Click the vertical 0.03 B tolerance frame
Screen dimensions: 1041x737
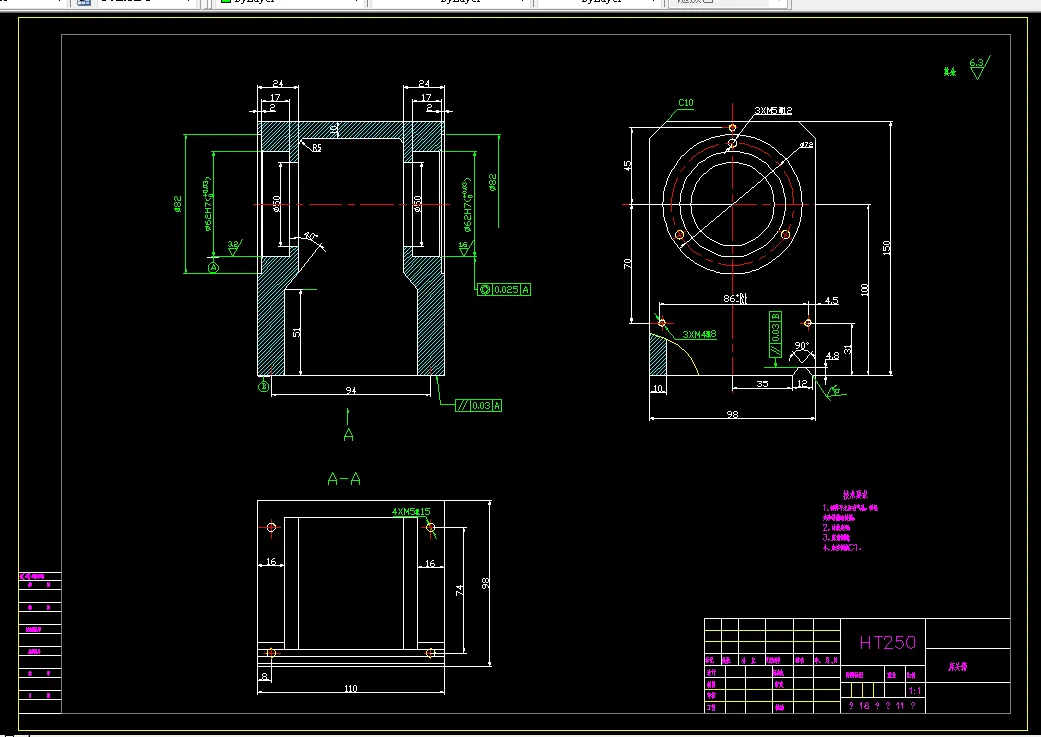pyautogui.click(x=775, y=333)
